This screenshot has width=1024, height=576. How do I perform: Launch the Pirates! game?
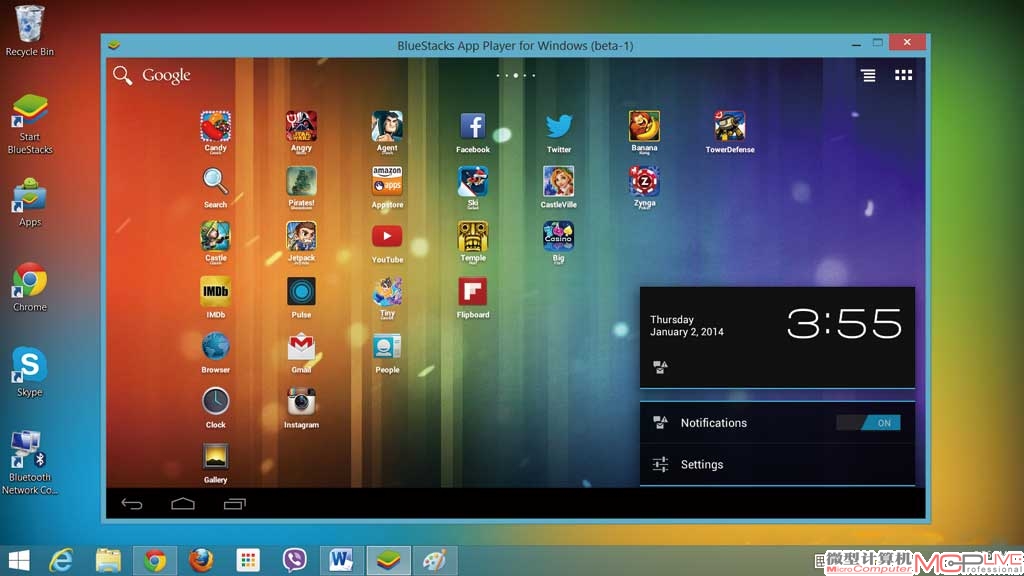click(x=301, y=182)
